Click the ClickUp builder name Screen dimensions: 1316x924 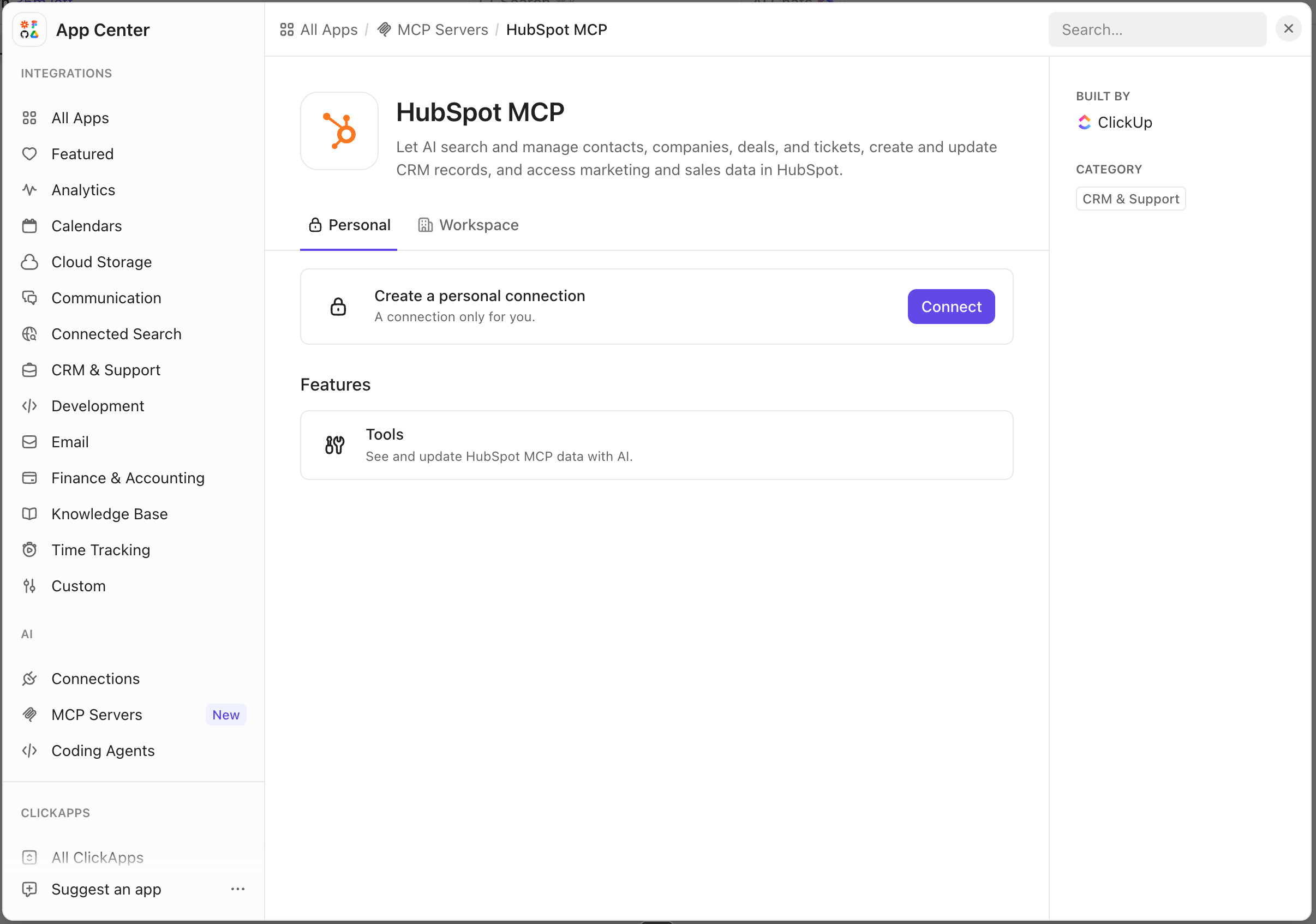click(1124, 122)
